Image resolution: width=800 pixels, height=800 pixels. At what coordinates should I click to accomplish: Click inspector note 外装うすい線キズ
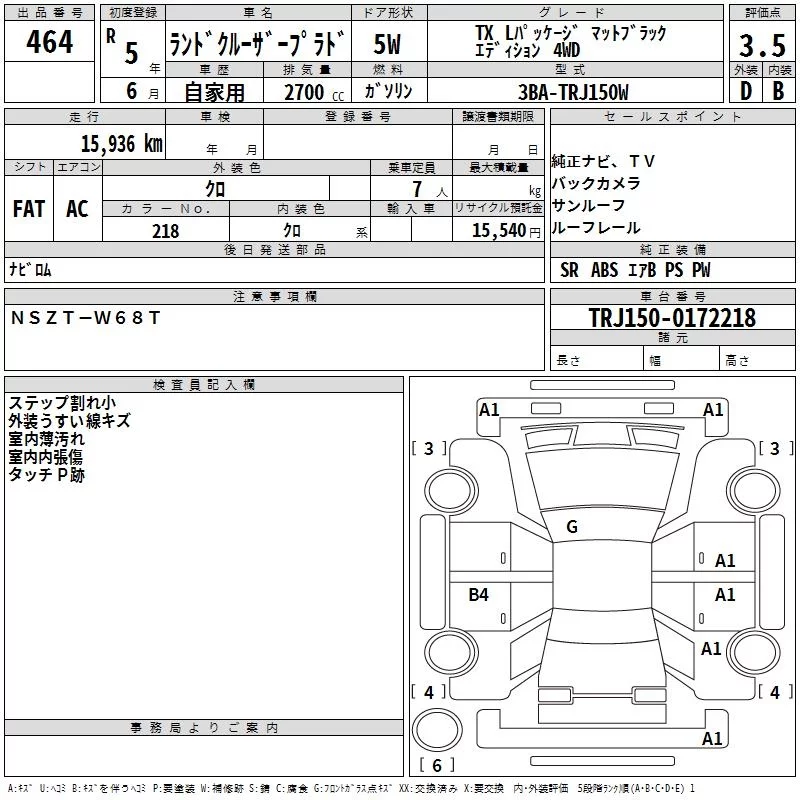click(69, 420)
